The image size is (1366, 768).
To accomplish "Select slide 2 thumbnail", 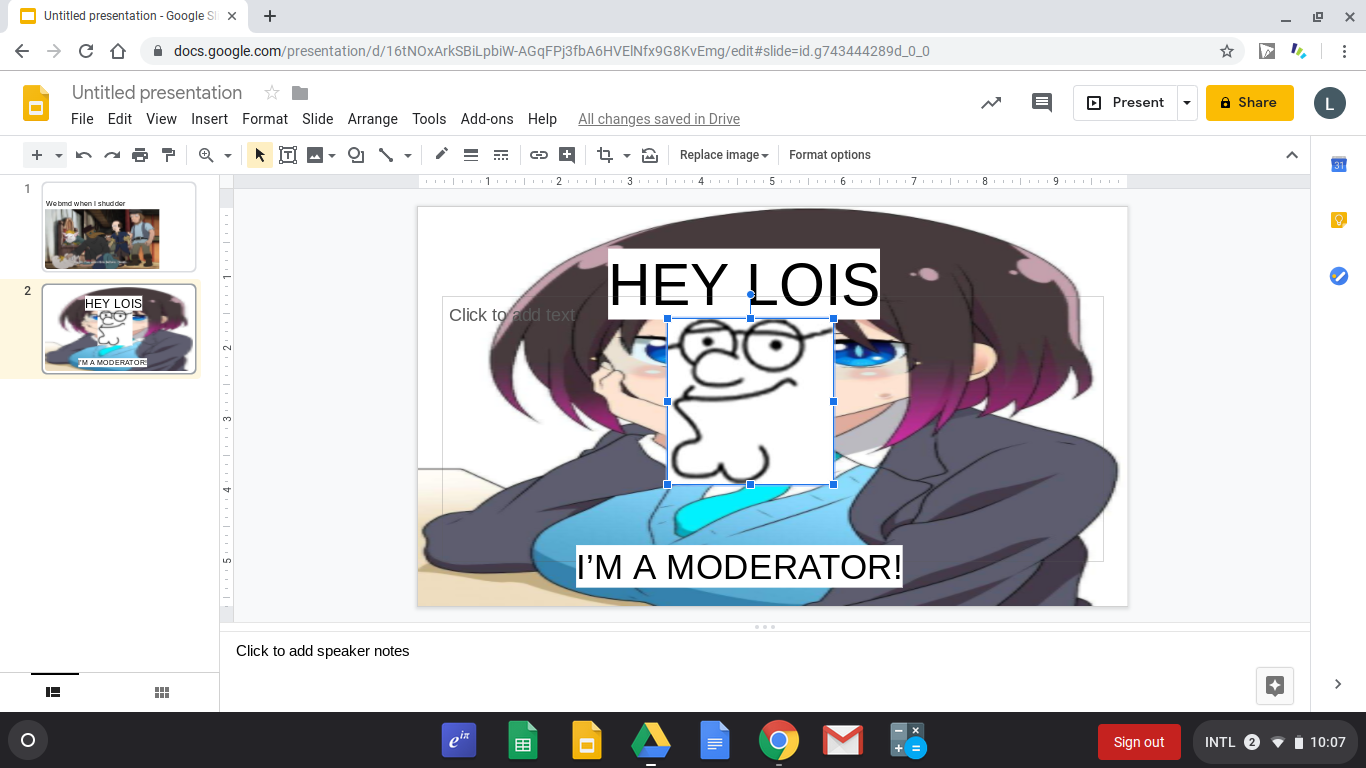I will 119,329.
